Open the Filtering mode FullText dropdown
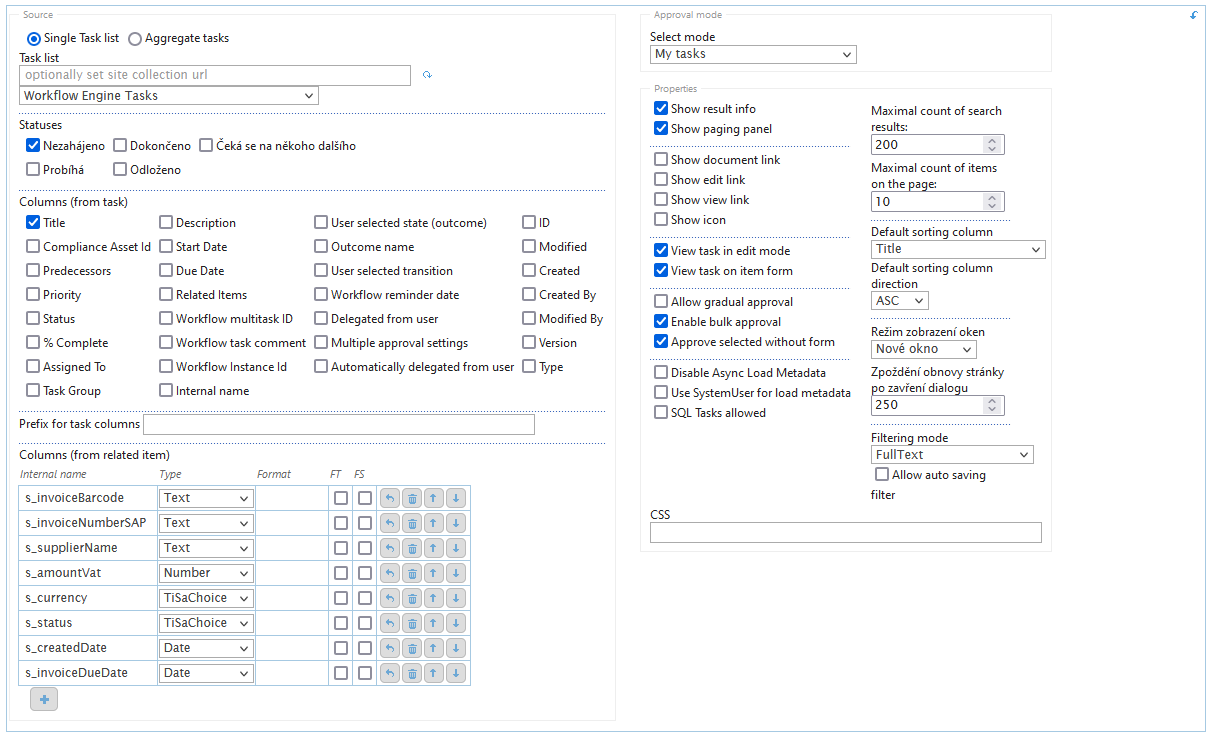1211x740 pixels. tap(952, 455)
